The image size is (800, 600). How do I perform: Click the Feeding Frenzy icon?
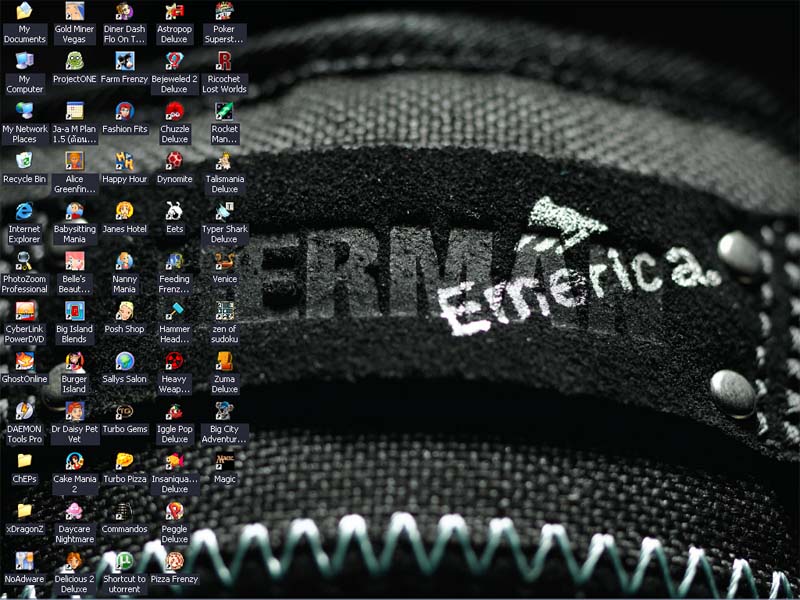[x=174, y=261]
